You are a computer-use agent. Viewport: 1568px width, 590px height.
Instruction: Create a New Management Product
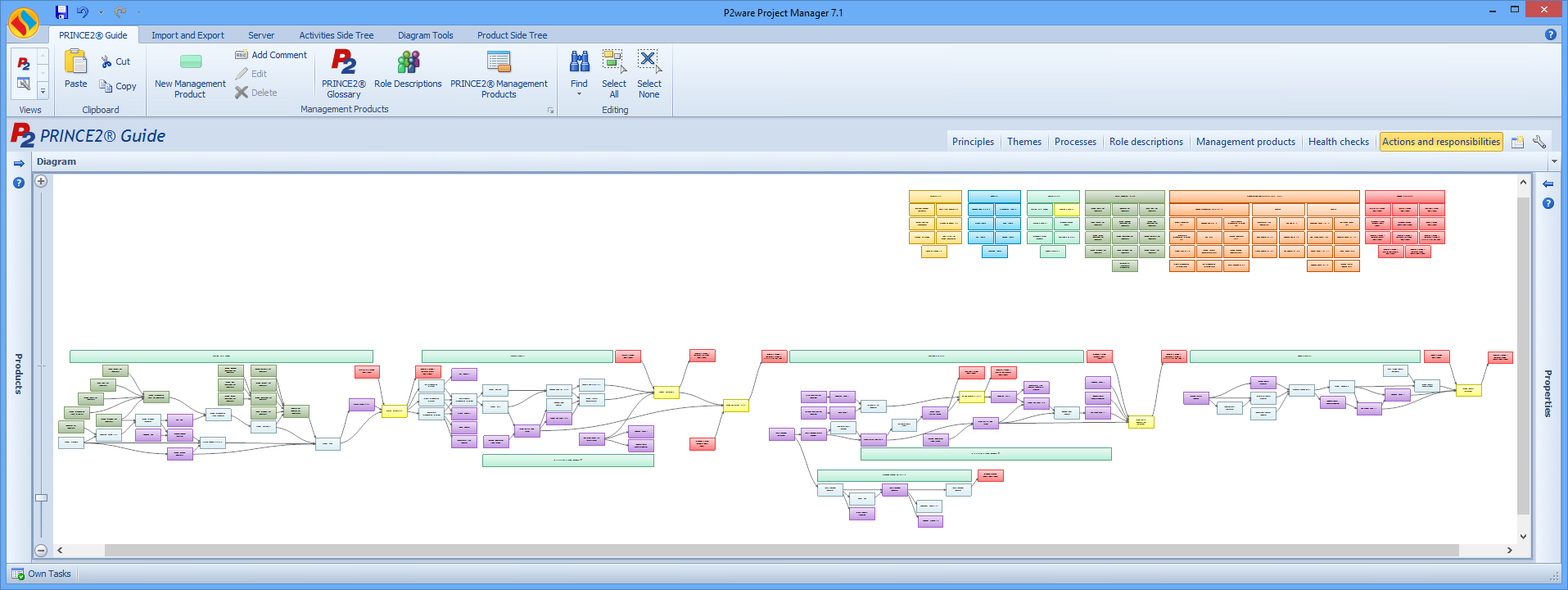[190, 75]
